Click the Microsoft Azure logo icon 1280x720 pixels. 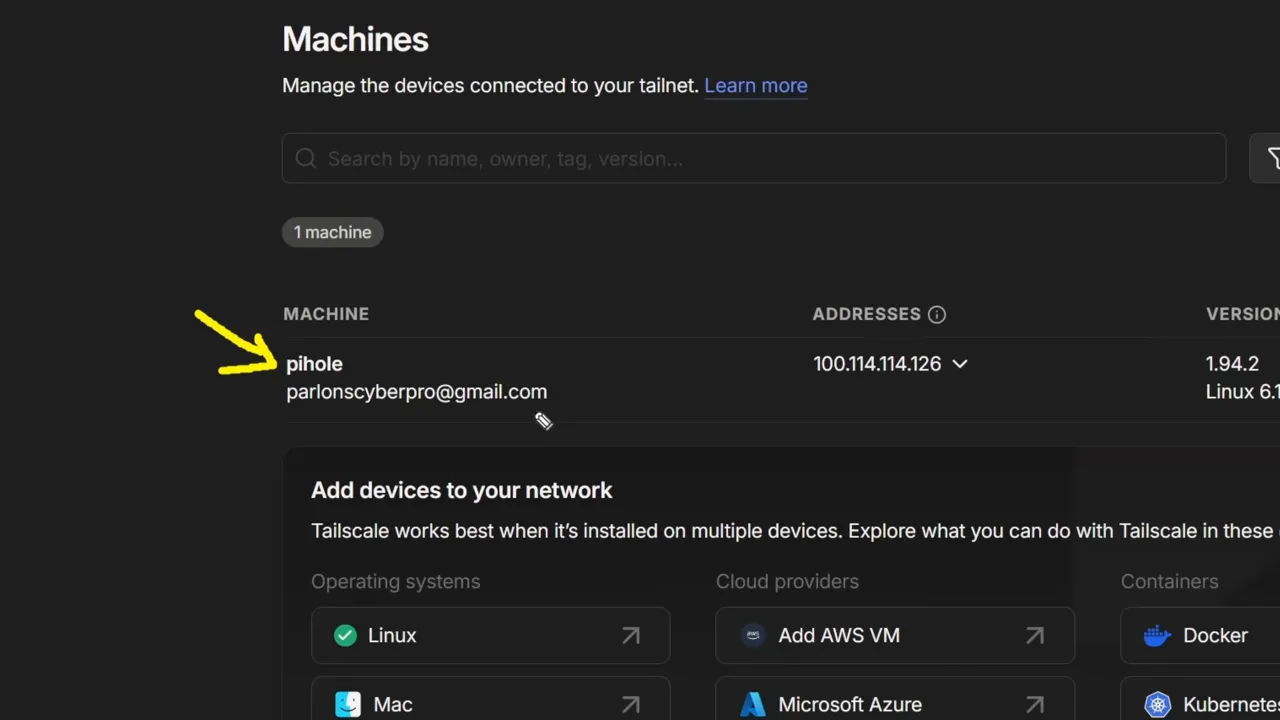click(x=753, y=703)
